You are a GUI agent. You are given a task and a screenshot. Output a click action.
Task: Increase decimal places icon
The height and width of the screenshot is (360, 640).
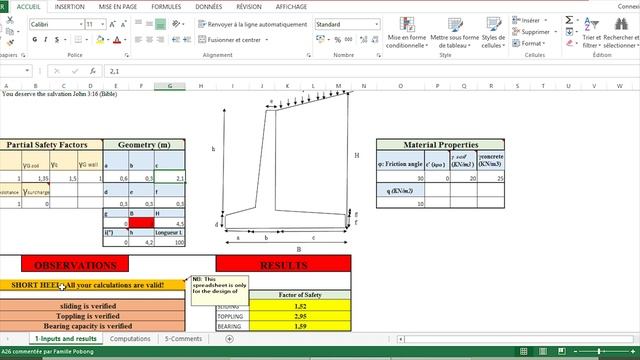364,40
